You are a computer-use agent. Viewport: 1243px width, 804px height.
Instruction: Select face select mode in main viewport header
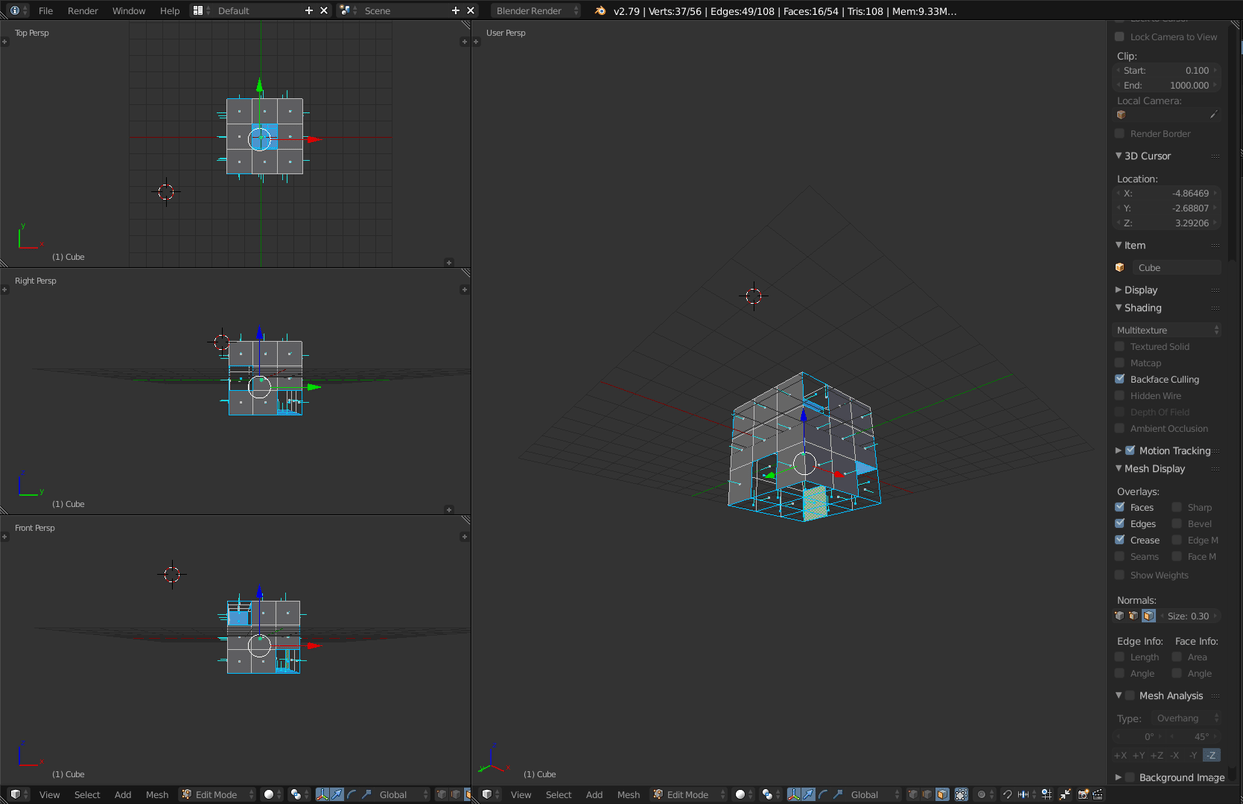point(942,794)
